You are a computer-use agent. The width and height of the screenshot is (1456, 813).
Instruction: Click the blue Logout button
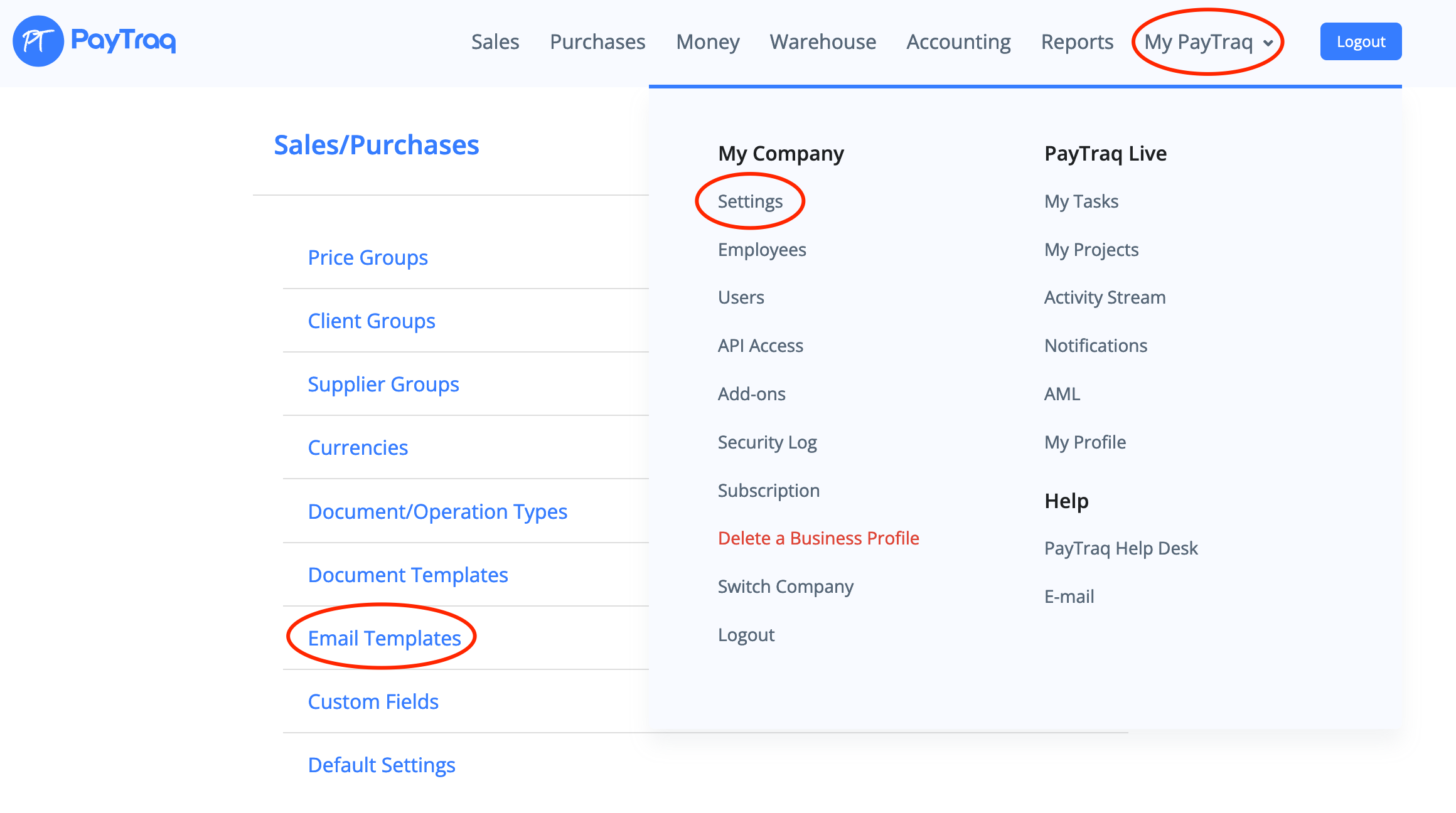click(x=1361, y=41)
